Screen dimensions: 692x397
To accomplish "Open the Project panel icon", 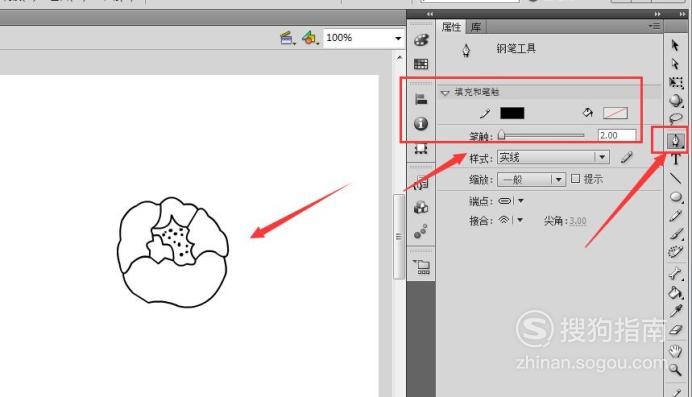I will (x=422, y=266).
